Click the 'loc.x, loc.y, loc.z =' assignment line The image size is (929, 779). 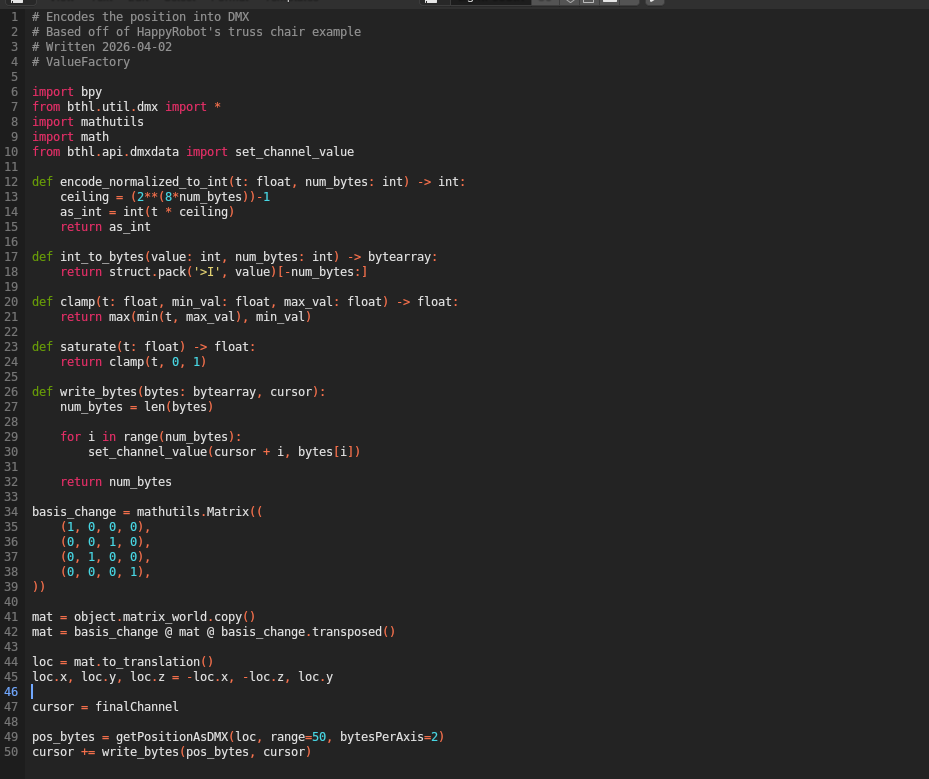182,677
